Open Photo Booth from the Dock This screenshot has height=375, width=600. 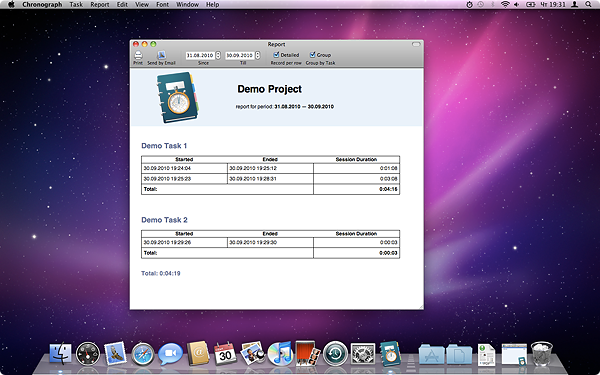coord(308,353)
